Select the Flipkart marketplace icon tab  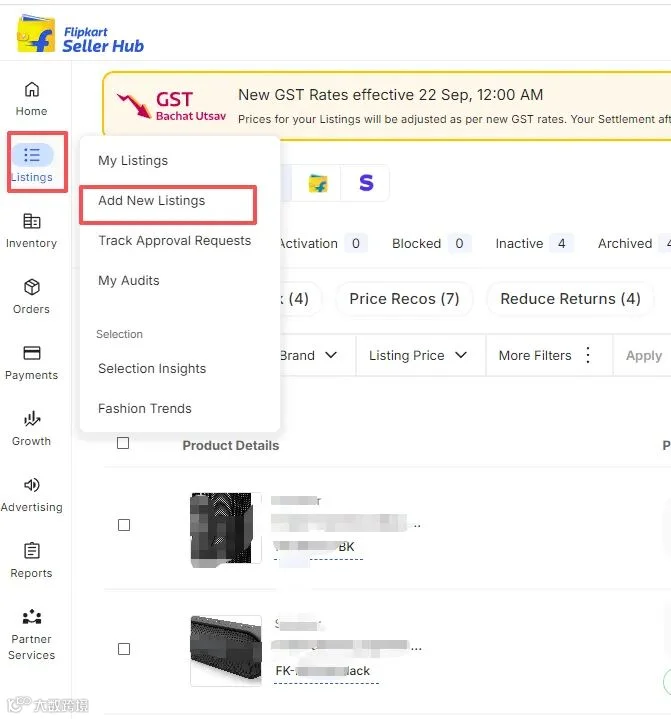click(x=318, y=183)
